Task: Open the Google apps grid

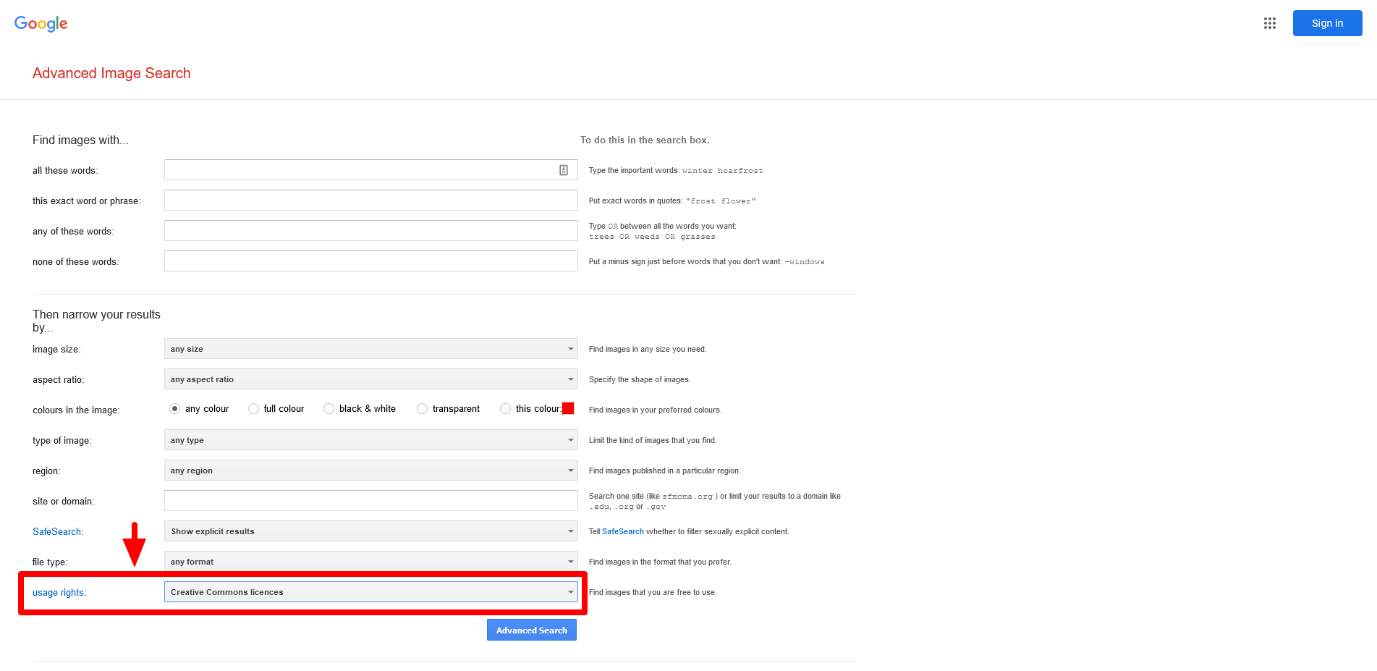Action: pyautogui.click(x=1270, y=24)
